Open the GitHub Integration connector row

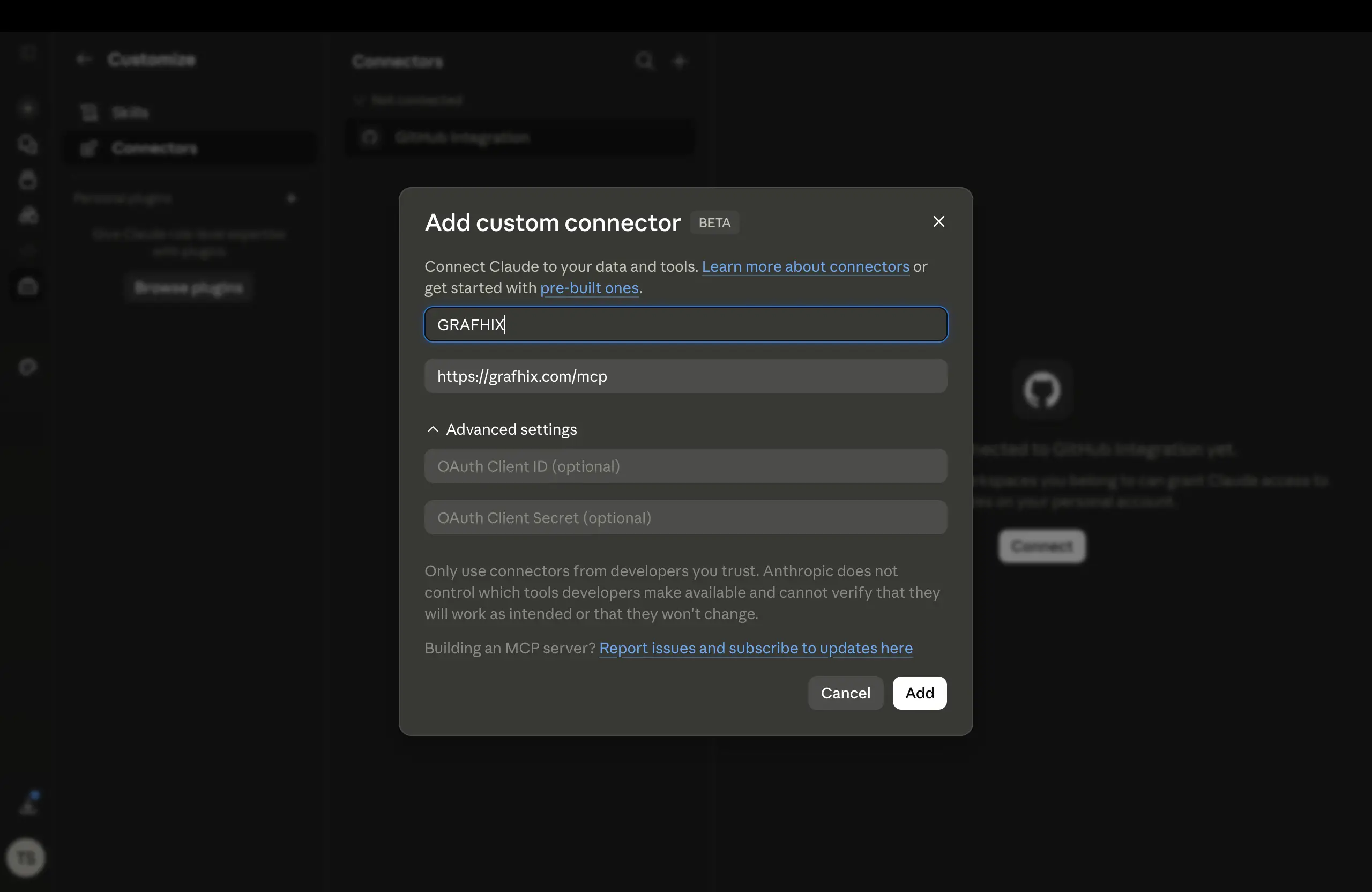coord(520,137)
